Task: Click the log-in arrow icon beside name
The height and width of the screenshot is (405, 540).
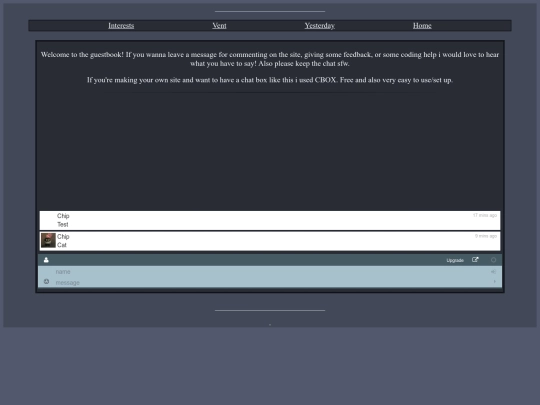Action: point(493,272)
